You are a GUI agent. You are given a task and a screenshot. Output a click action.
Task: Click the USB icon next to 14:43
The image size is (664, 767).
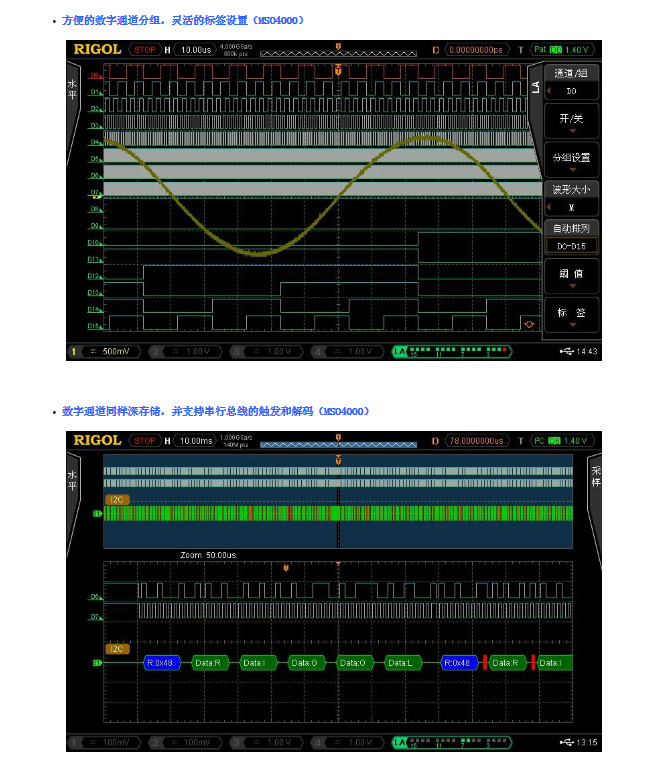pos(568,352)
